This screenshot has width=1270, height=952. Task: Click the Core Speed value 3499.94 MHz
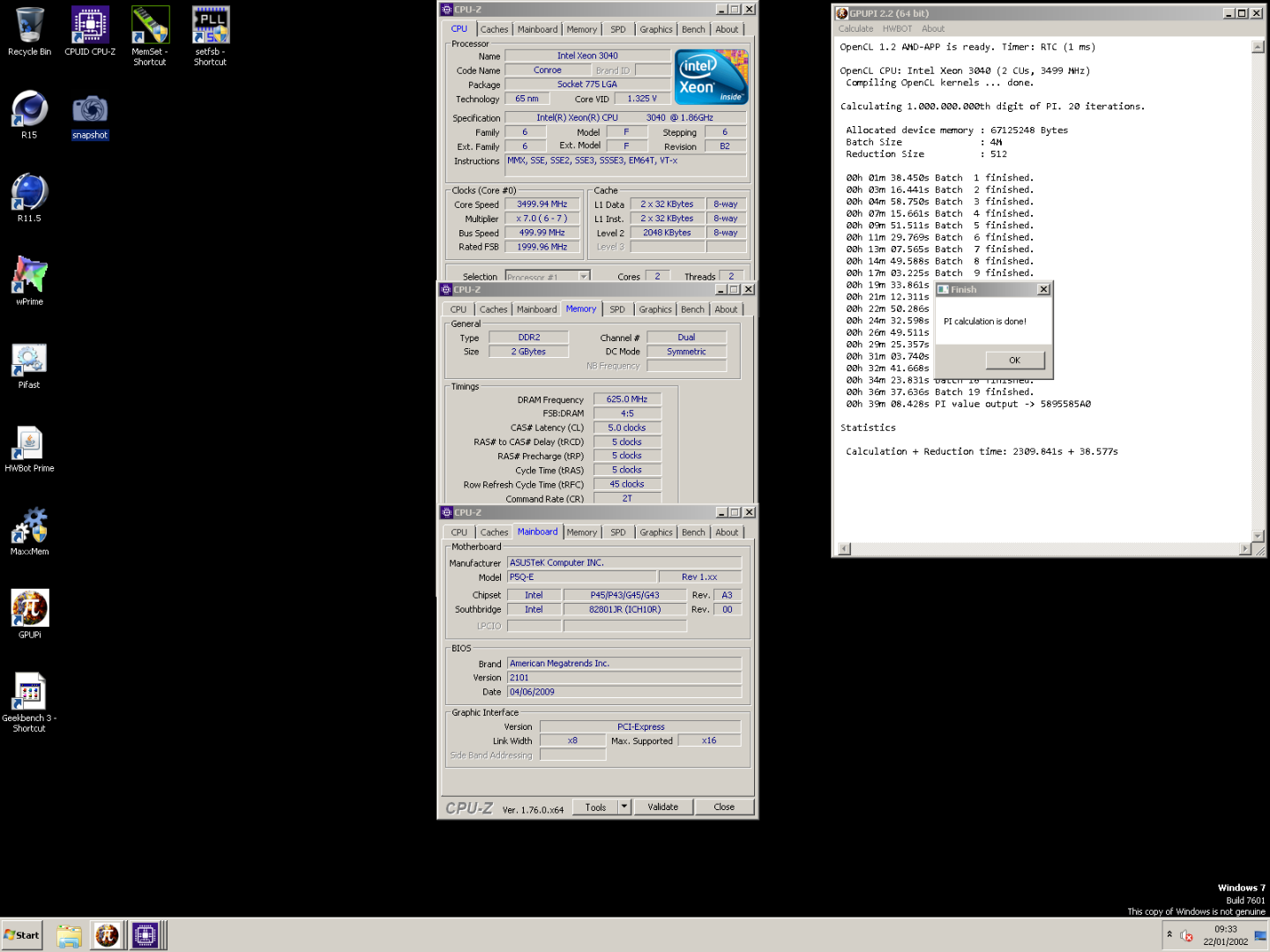tap(542, 205)
